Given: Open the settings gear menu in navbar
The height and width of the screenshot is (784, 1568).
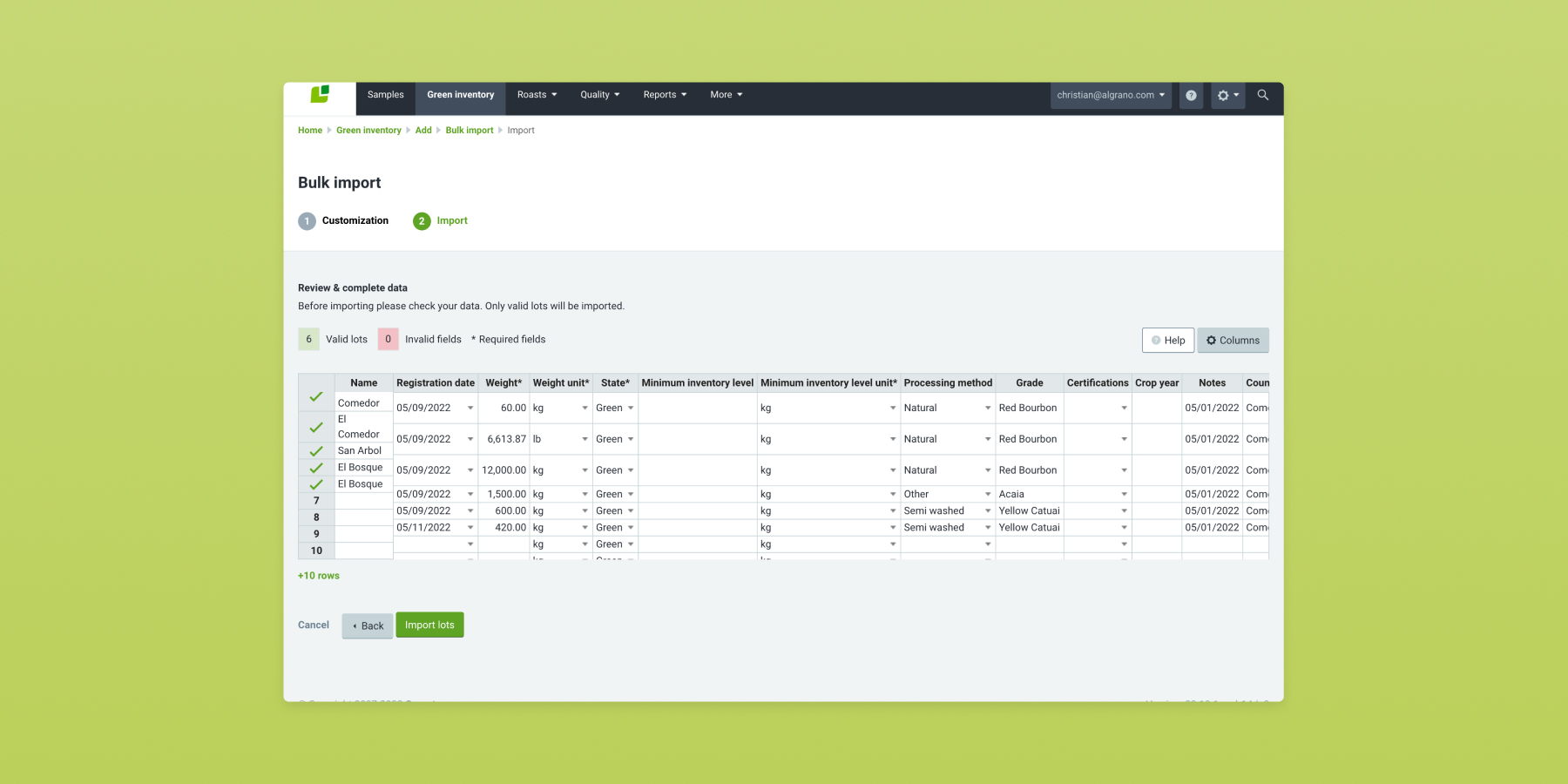Looking at the screenshot, I should coord(1227,96).
